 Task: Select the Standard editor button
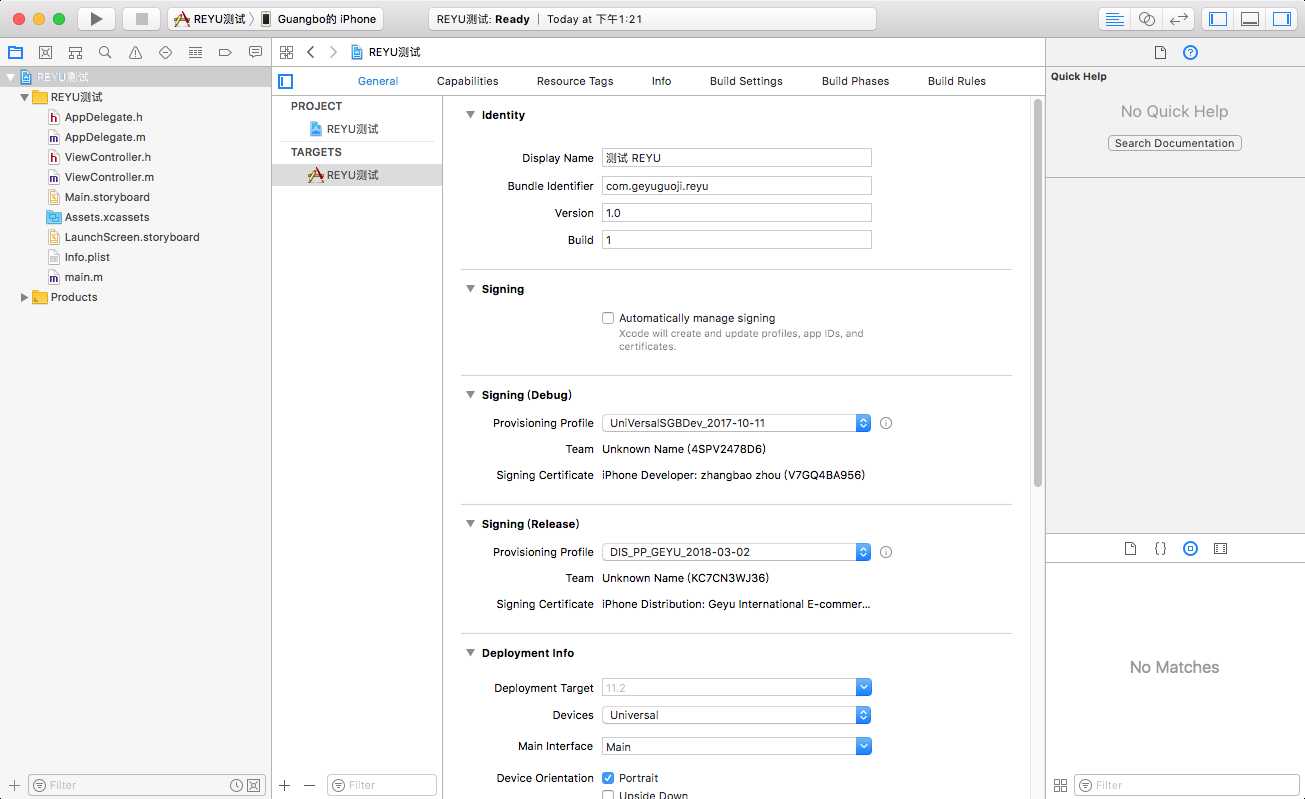(1114, 19)
